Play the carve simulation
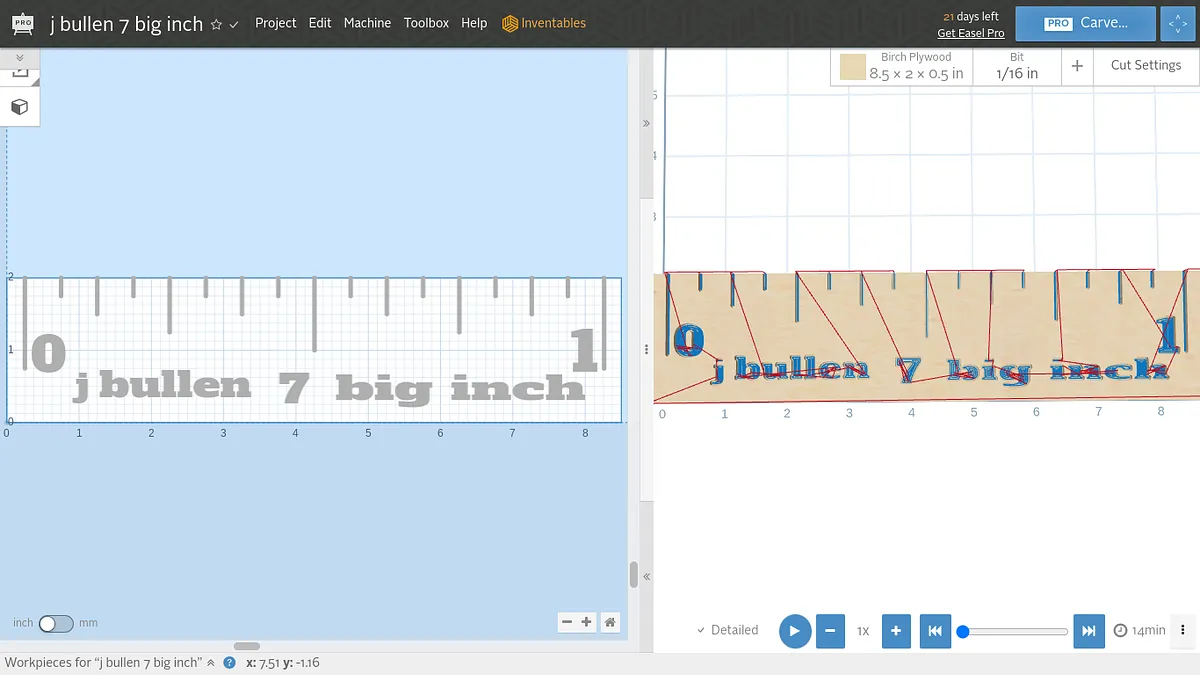The image size is (1200, 675). coord(794,631)
